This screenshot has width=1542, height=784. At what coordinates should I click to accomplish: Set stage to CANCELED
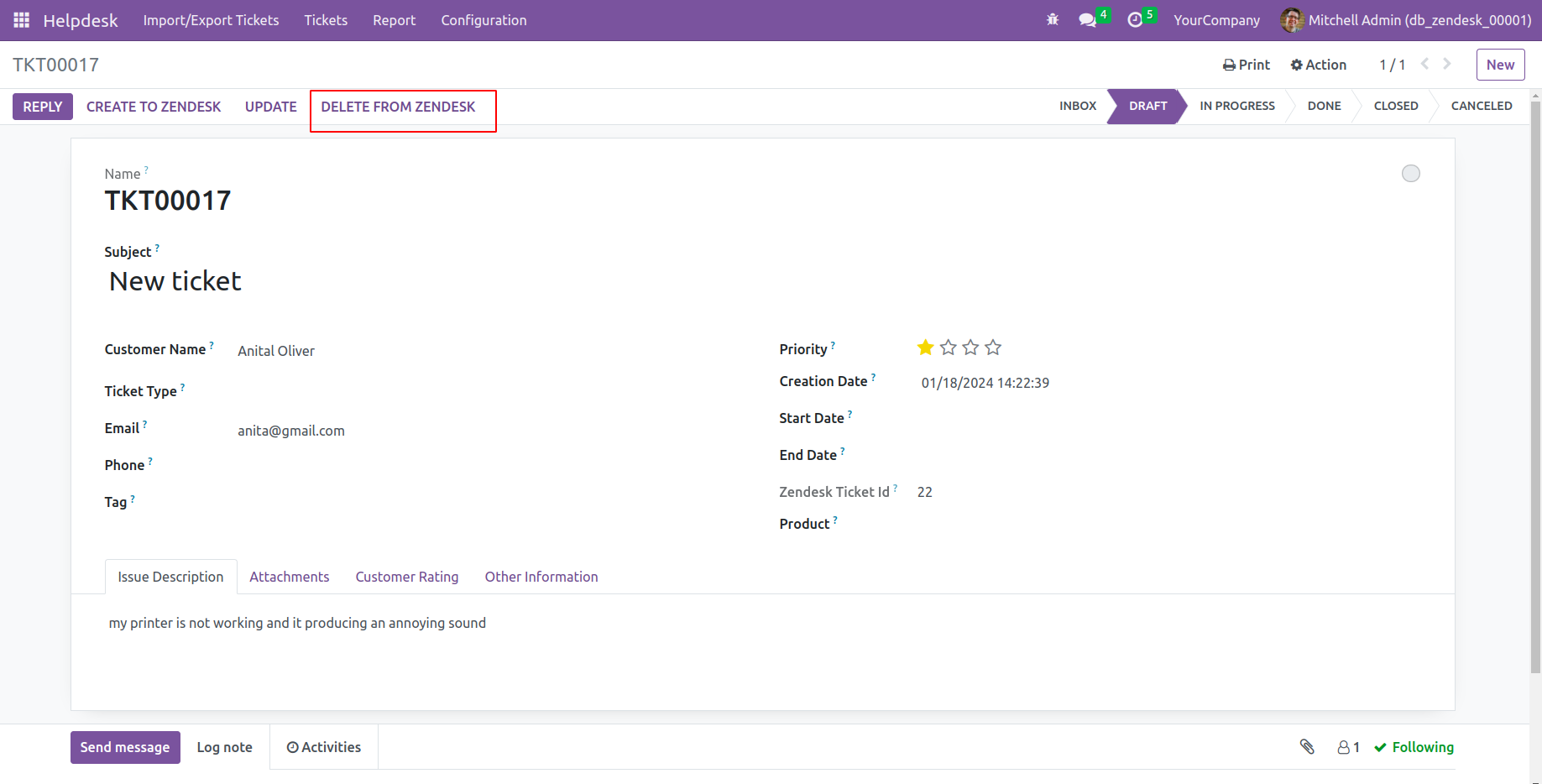pyautogui.click(x=1481, y=106)
